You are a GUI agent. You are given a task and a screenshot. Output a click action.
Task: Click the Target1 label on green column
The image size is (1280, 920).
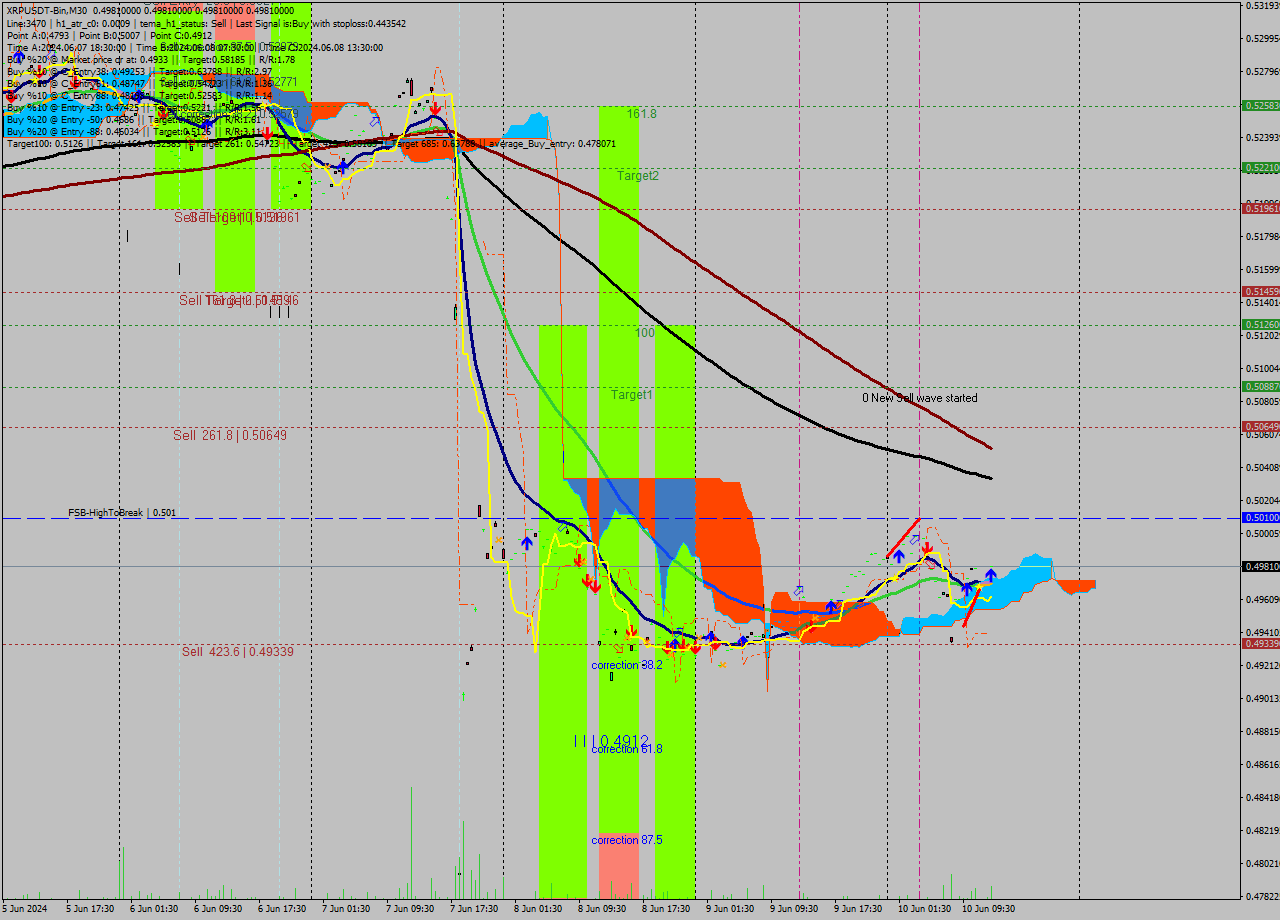(632, 395)
